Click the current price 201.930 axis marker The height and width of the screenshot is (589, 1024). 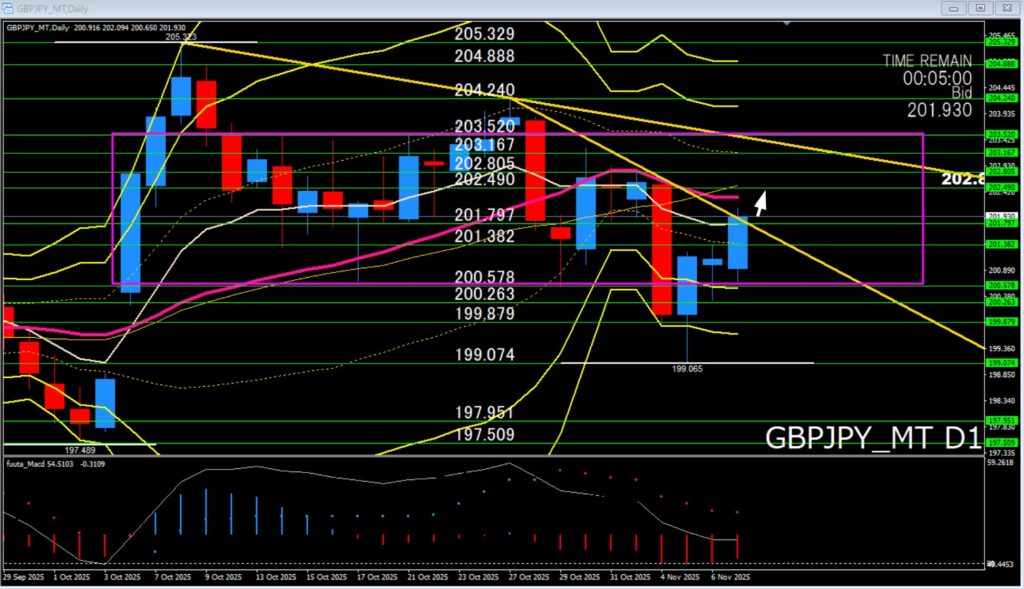(1001, 216)
